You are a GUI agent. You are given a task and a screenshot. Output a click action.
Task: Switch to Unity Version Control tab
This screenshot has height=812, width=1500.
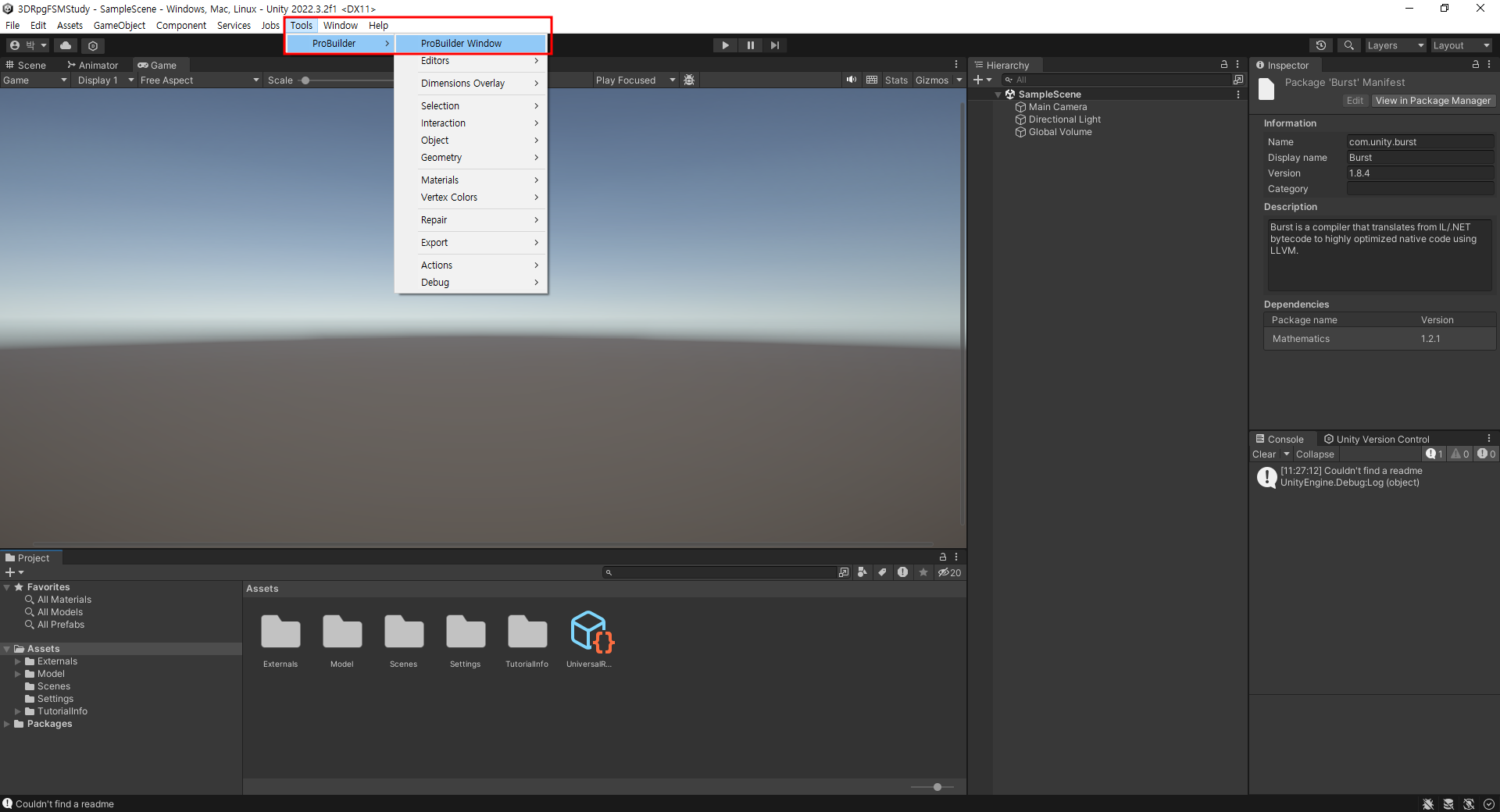click(x=1376, y=439)
